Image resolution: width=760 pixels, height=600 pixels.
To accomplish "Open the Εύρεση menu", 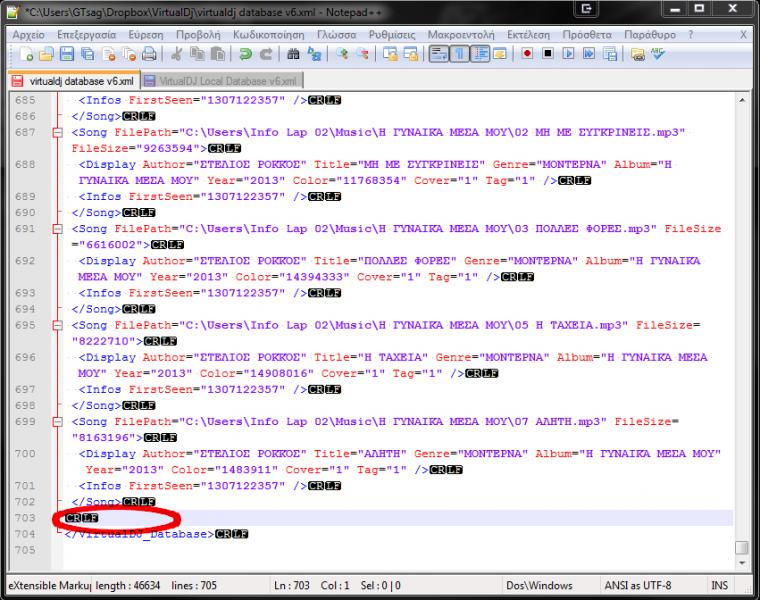I will (x=146, y=35).
